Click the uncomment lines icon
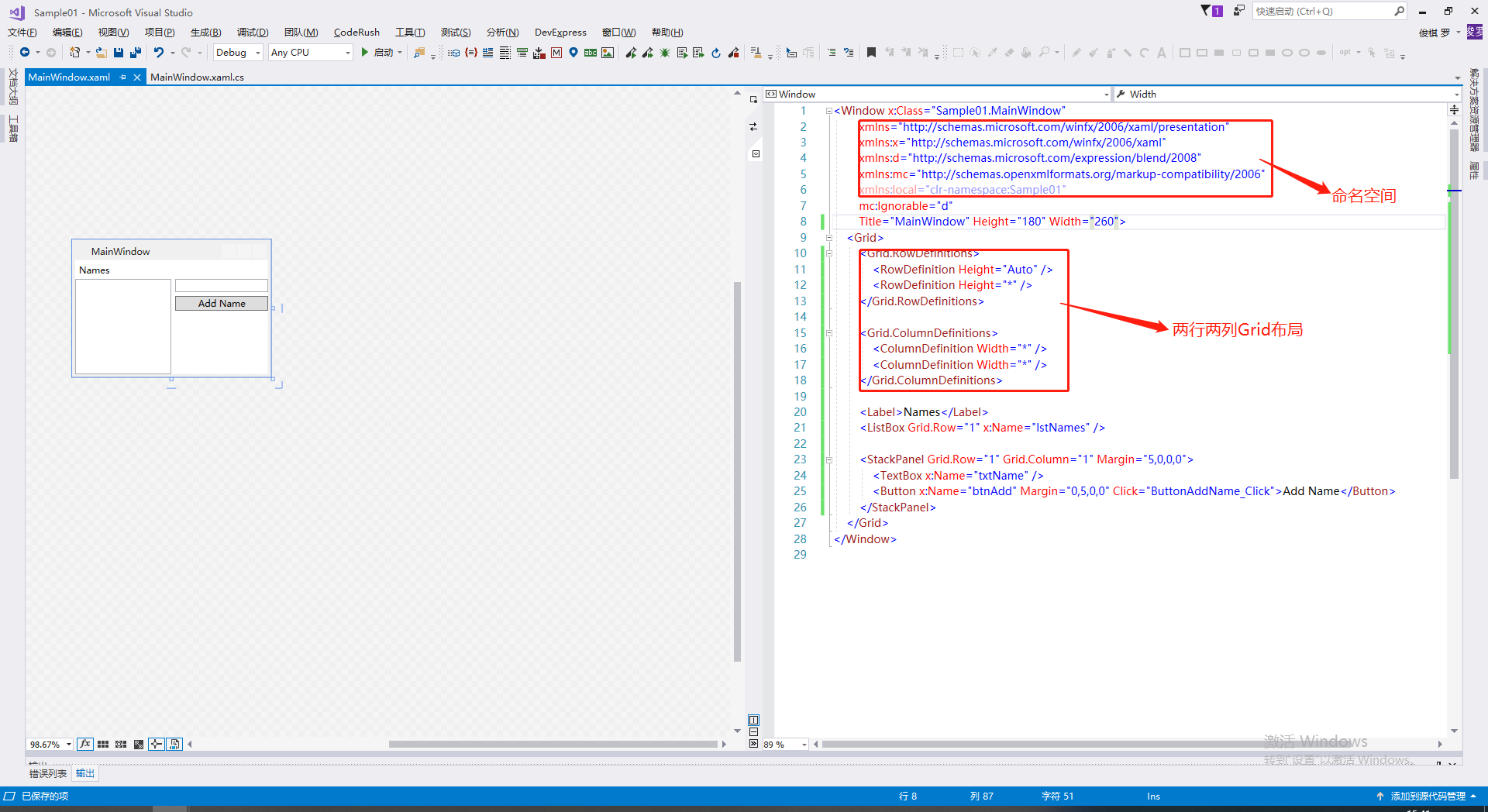The height and width of the screenshot is (812, 1488). (849, 53)
